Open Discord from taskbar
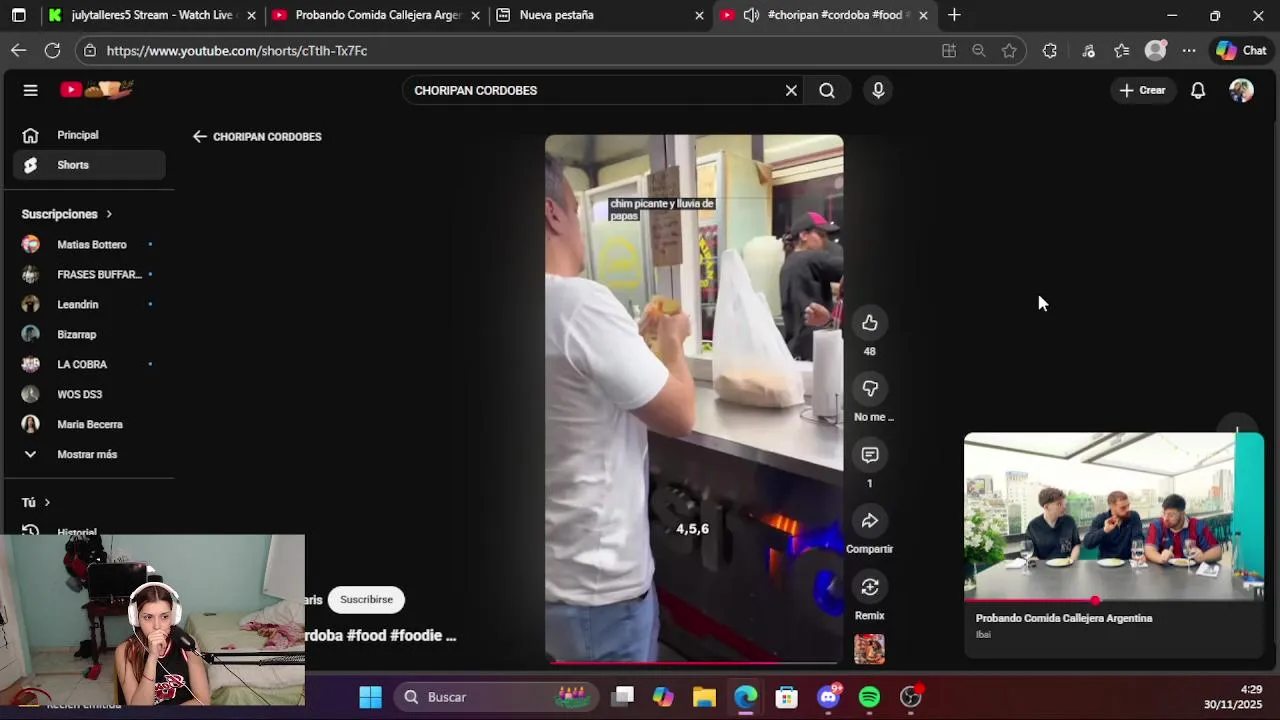Screen dimensions: 1280x720 click(x=828, y=697)
